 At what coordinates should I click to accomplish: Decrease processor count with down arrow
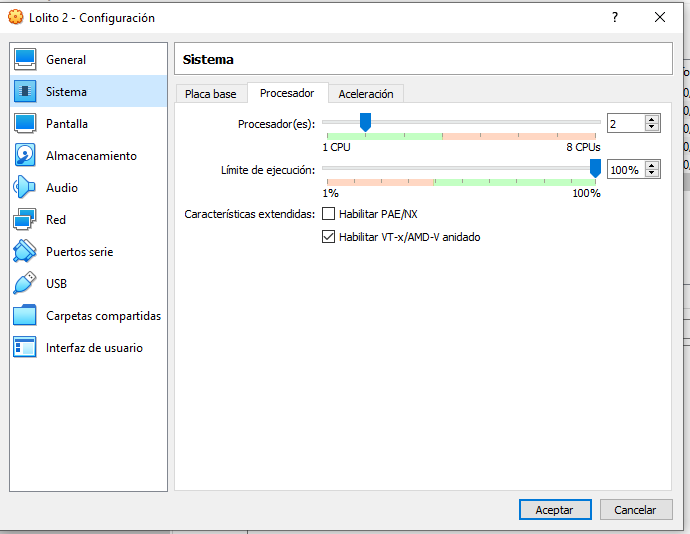[652, 128]
